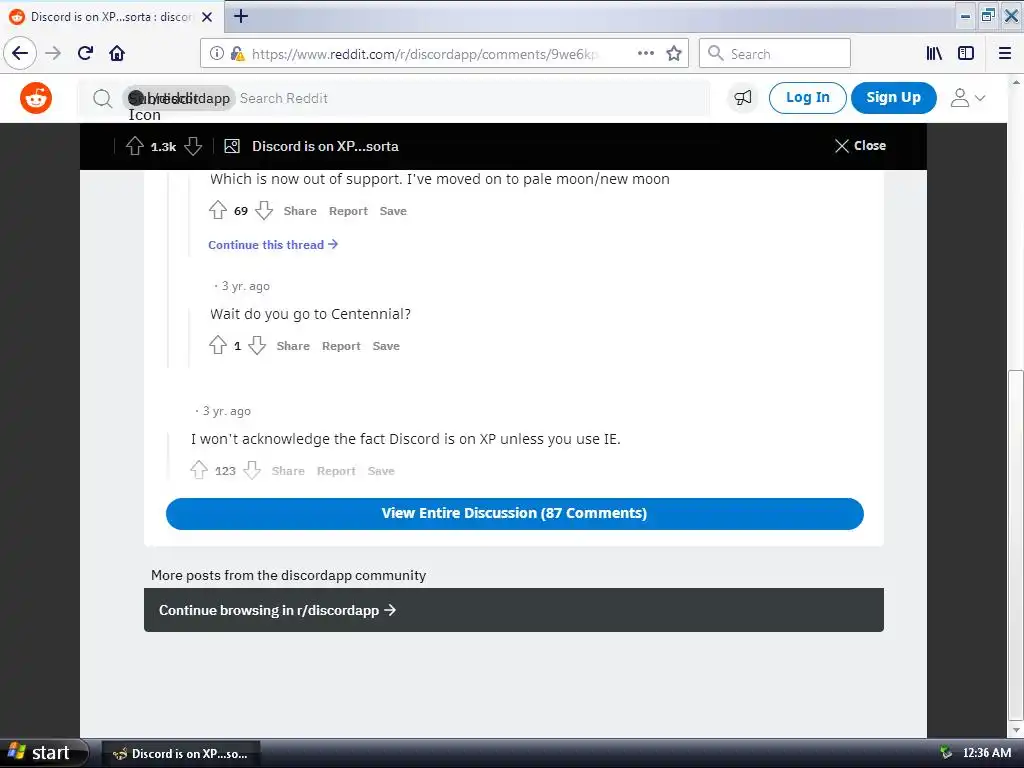Share the Centennial comment

[293, 346]
